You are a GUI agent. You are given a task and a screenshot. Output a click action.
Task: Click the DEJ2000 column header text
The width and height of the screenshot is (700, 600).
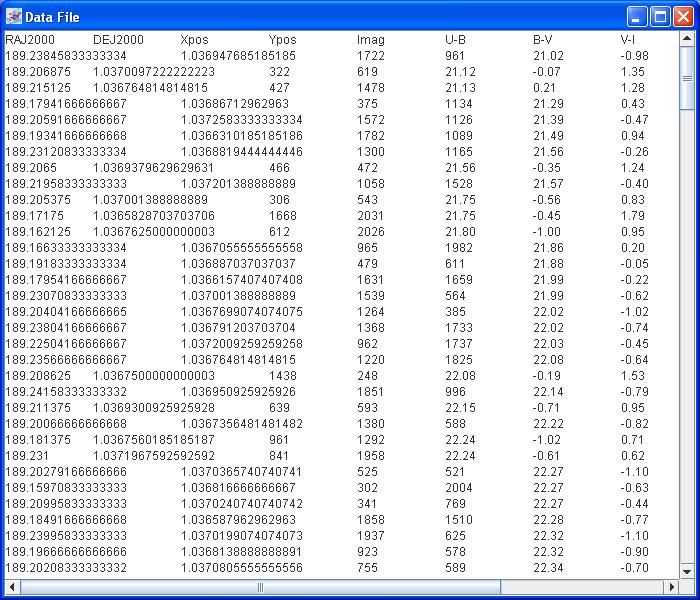pyautogui.click(x=118, y=40)
